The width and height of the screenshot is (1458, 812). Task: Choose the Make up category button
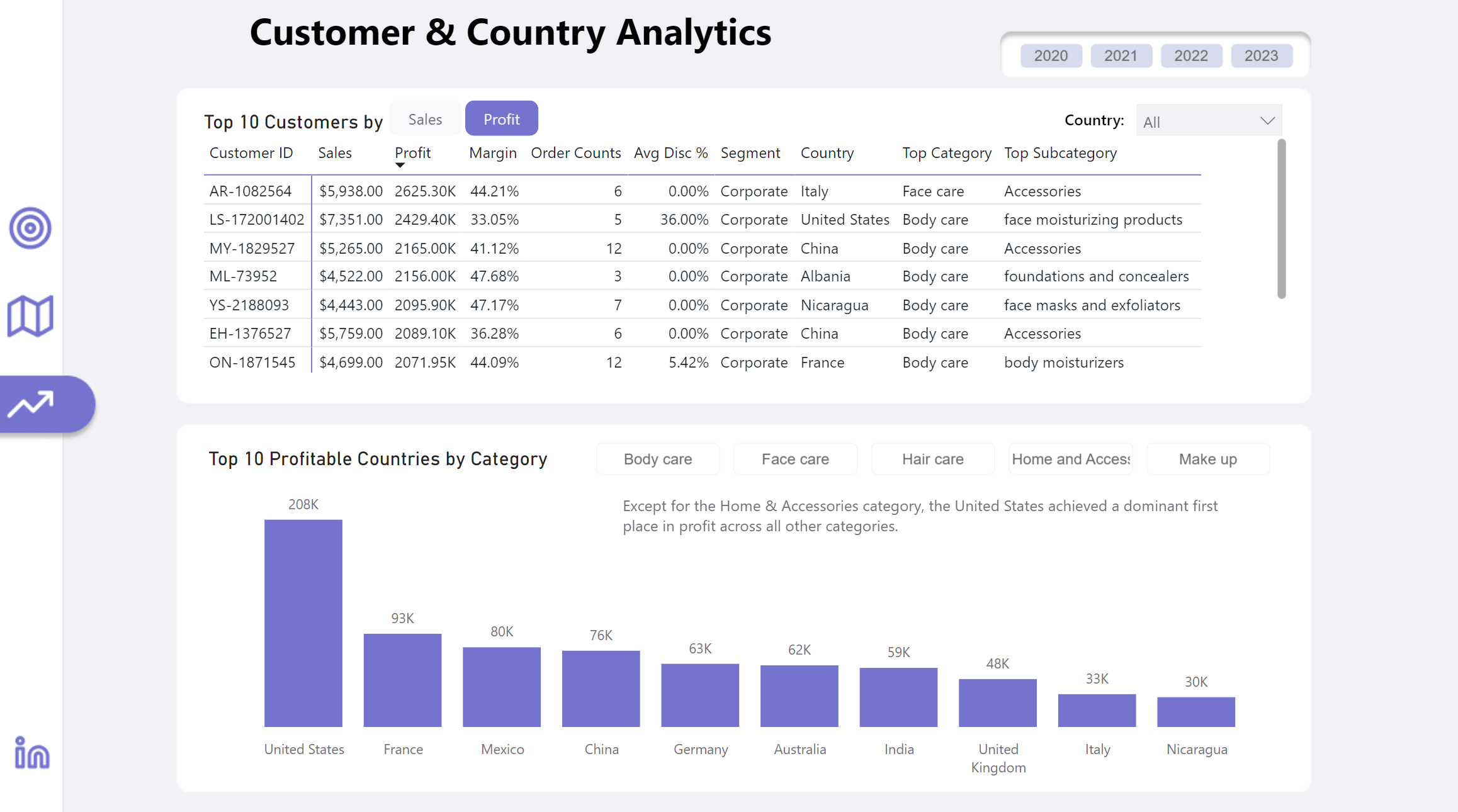pyautogui.click(x=1207, y=460)
